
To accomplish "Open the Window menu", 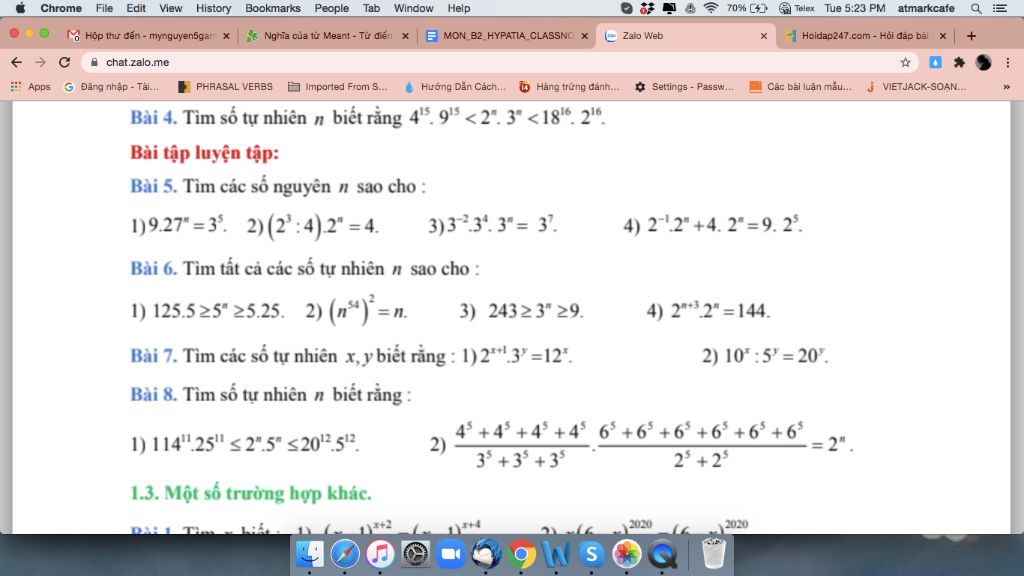I will (x=413, y=8).
